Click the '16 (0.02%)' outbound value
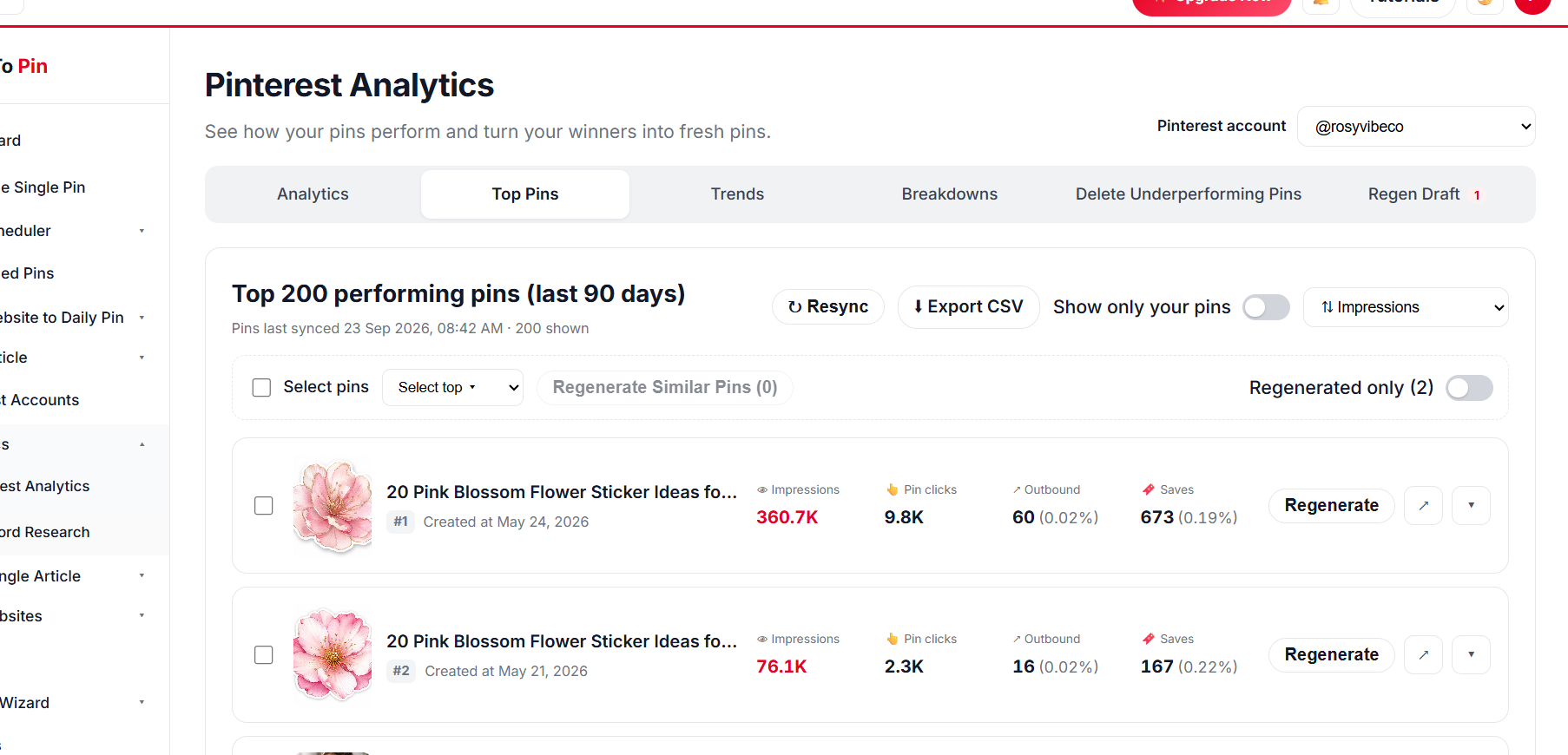Screen dimensions: 1568x755 (x=1056, y=666)
